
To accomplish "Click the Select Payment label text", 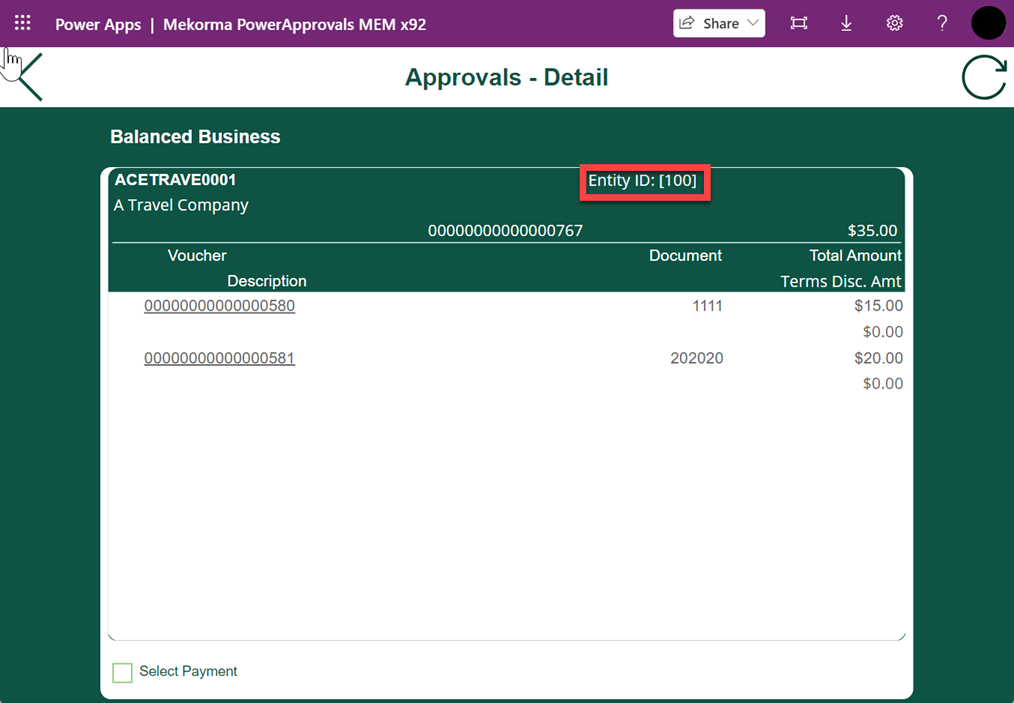I will point(188,671).
